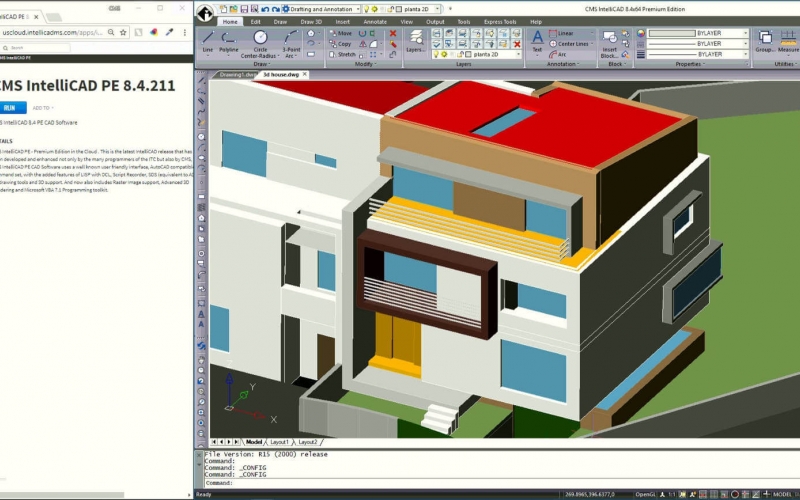Open the Help ribbon tab
Screen dimensions: 800x500
point(536,22)
